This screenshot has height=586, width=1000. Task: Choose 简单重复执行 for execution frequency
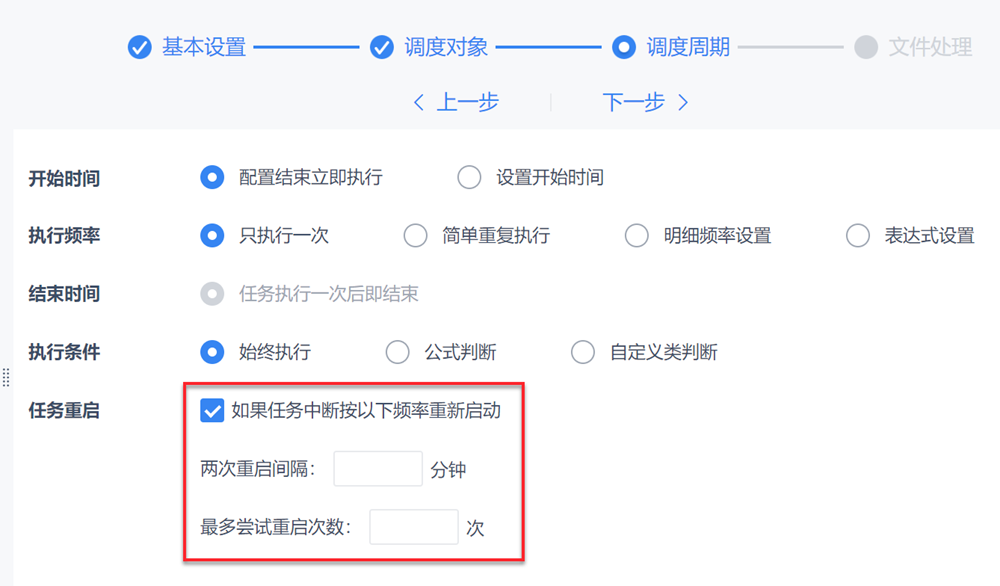coord(415,236)
